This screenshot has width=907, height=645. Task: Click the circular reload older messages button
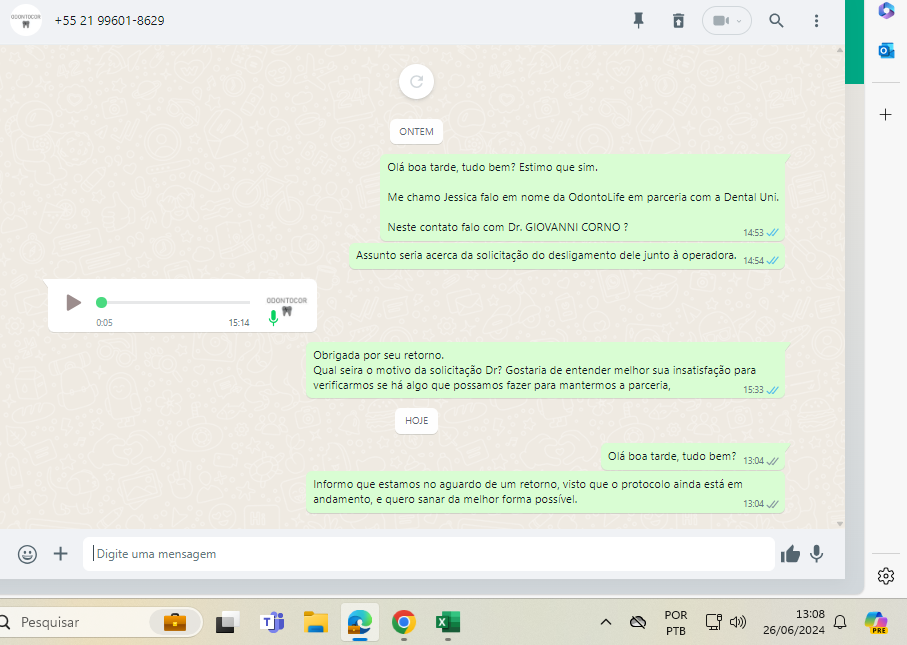[x=416, y=82]
